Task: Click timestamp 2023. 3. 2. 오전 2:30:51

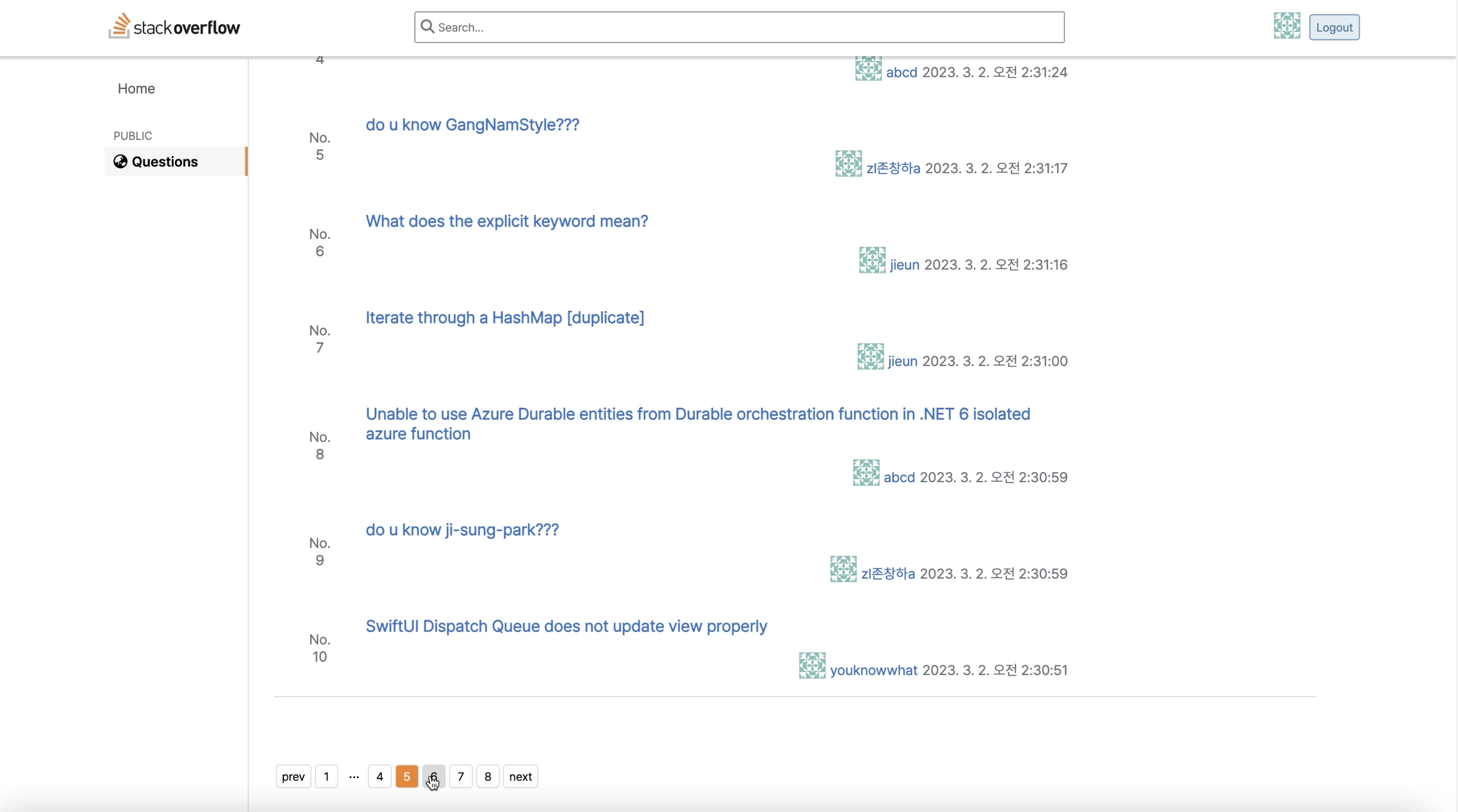Action: click(995, 670)
